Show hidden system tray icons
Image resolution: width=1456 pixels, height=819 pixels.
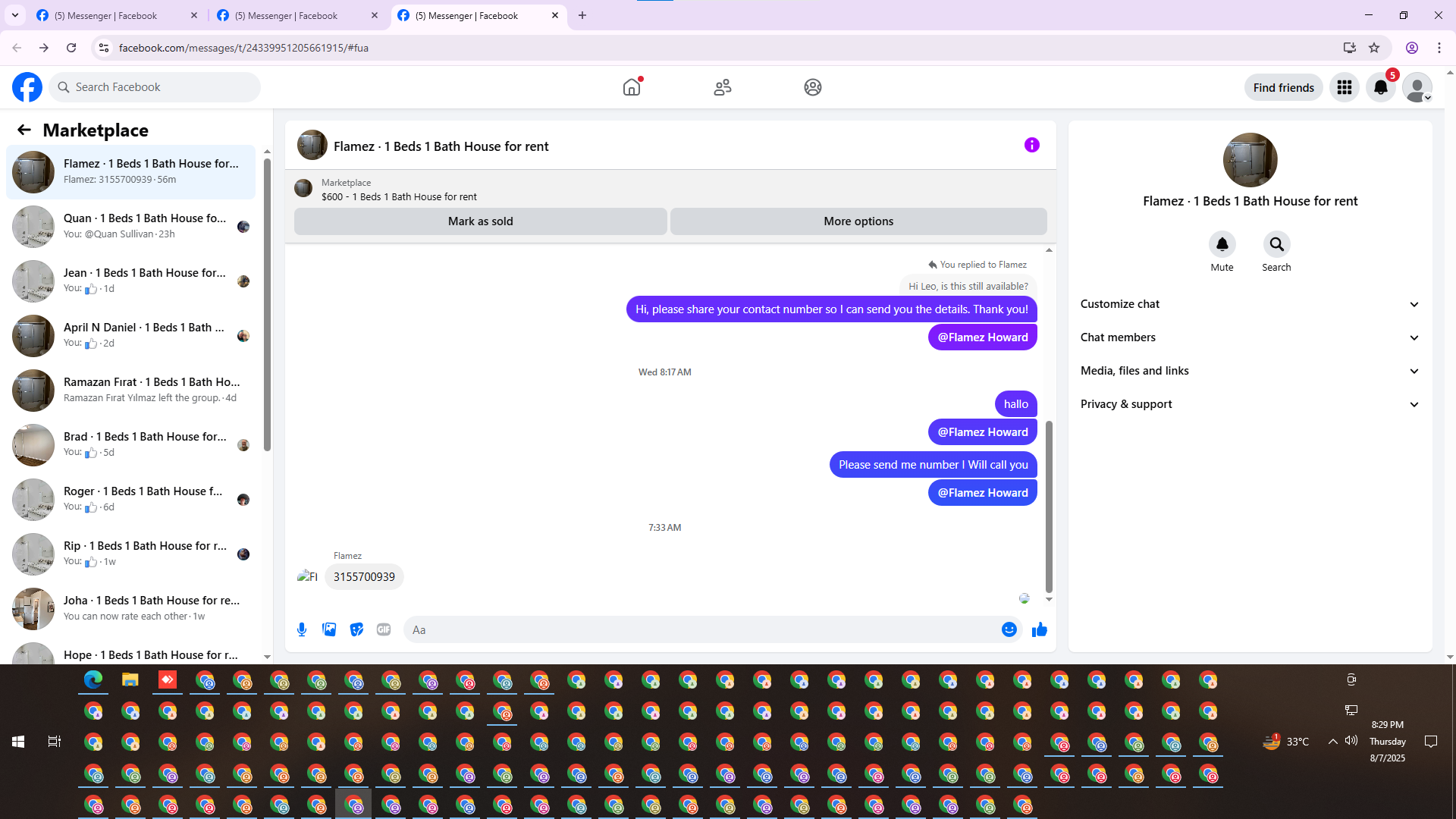tap(1332, 742)
